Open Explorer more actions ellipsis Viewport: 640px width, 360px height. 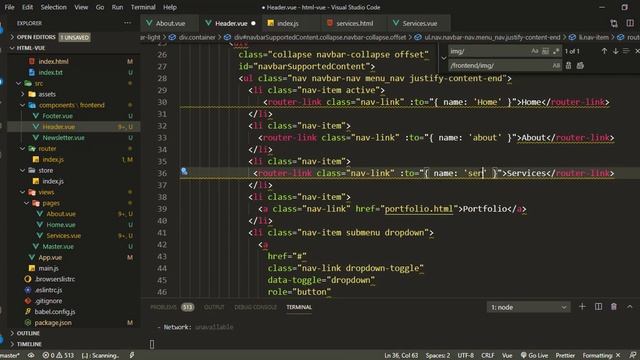[128, 23]
